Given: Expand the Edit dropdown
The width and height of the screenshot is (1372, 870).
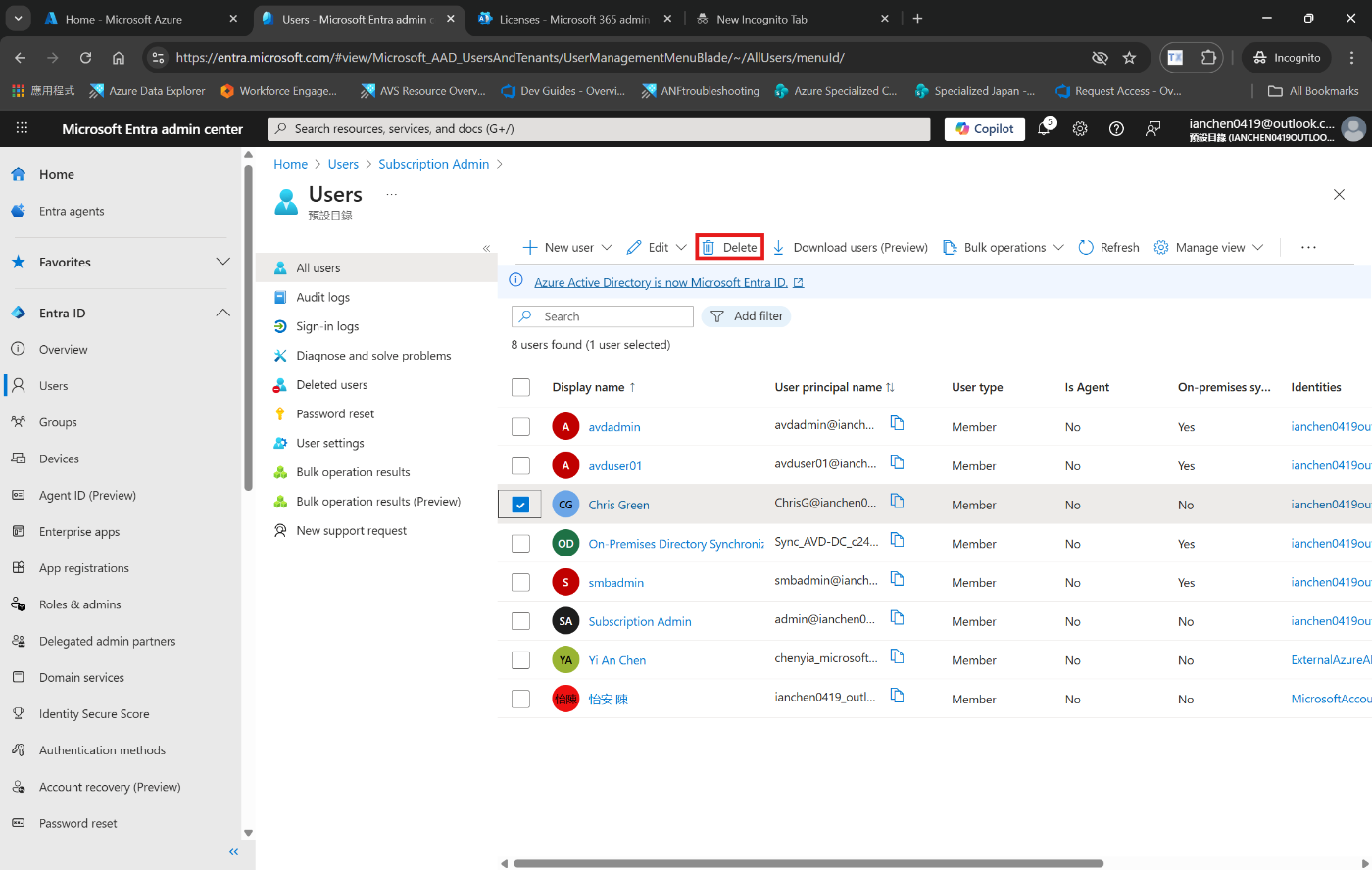Looking at the screenshot, I should click(x=681, y=248).
